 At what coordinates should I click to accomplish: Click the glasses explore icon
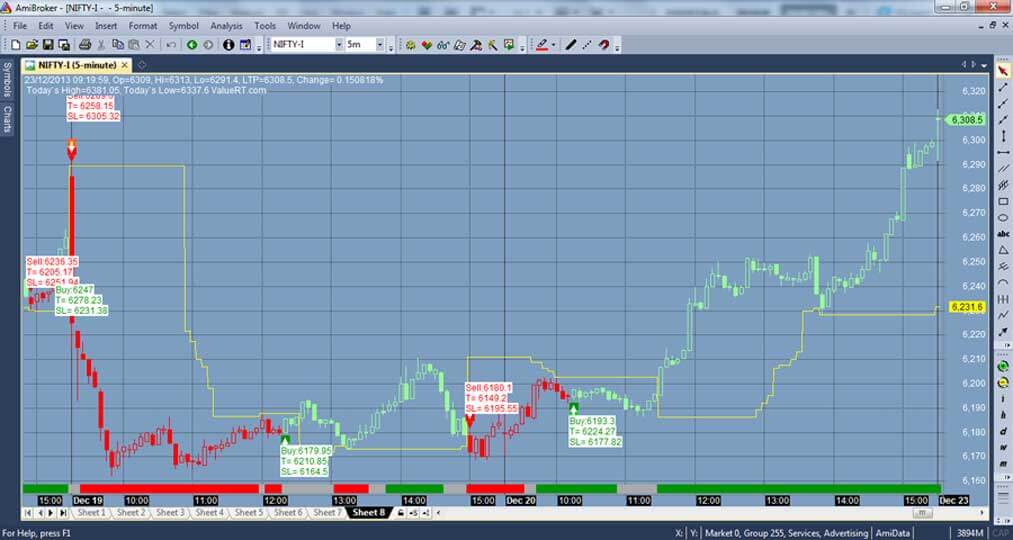pyautogui.click(x=443, y=45)
